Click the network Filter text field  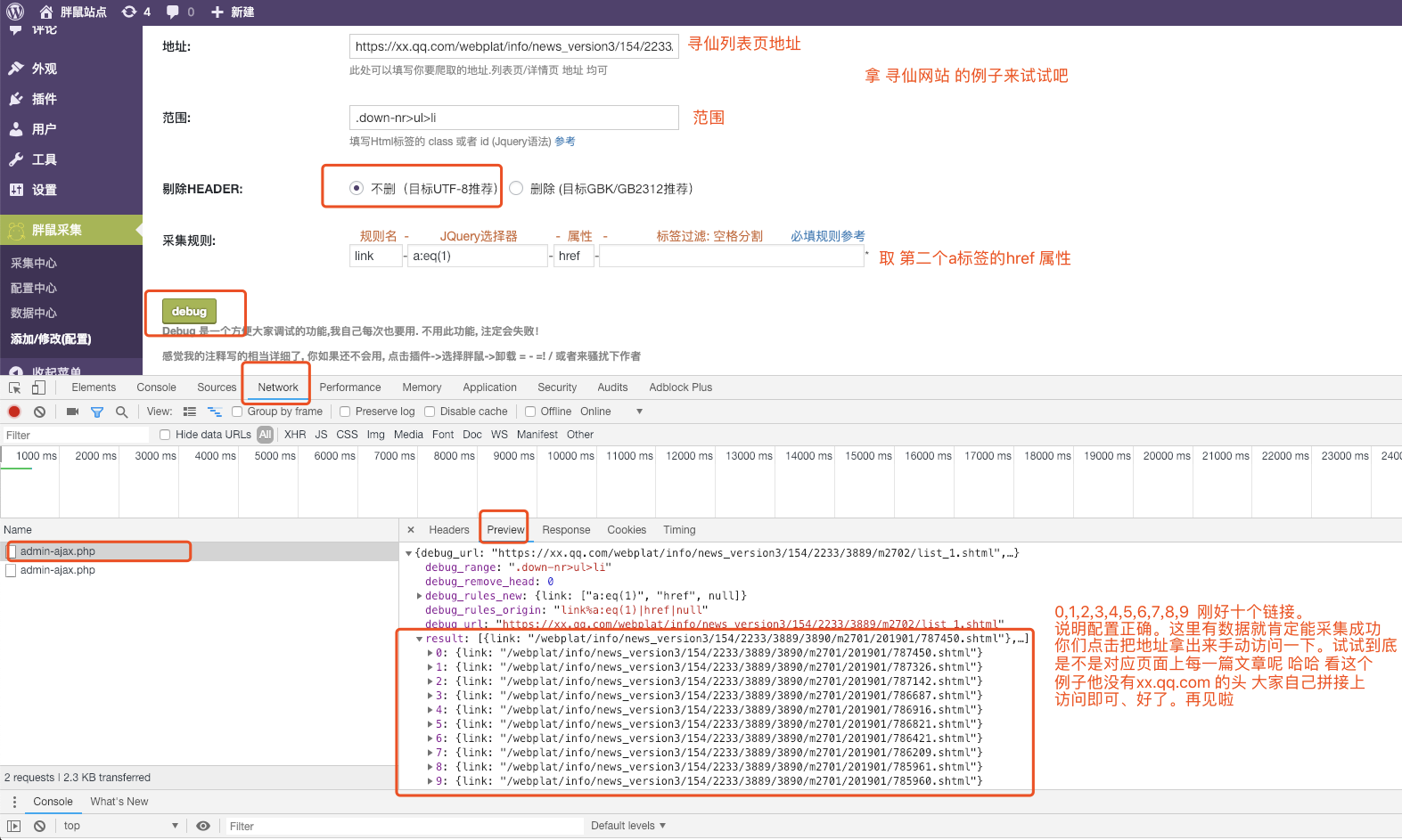pyautogui.click(x=76, y=436)
